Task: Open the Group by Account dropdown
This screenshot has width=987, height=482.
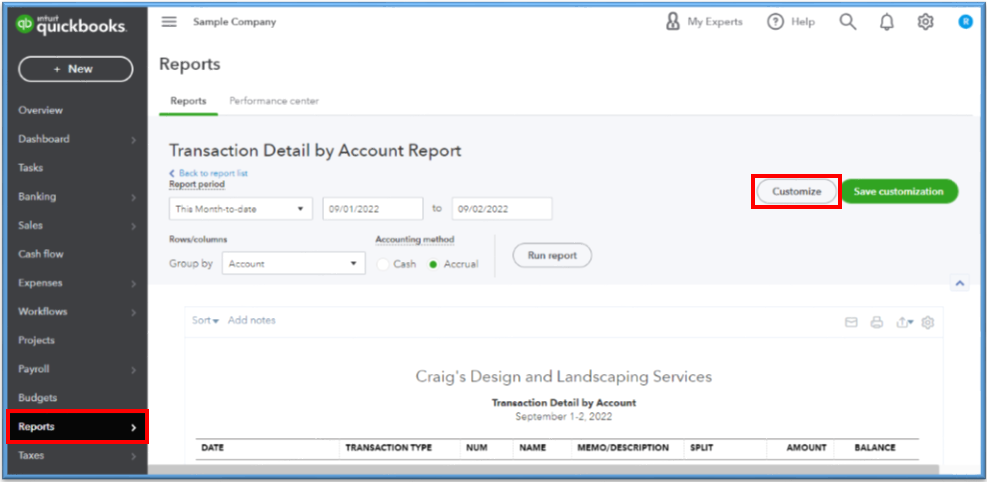Action: pos(293,264)
